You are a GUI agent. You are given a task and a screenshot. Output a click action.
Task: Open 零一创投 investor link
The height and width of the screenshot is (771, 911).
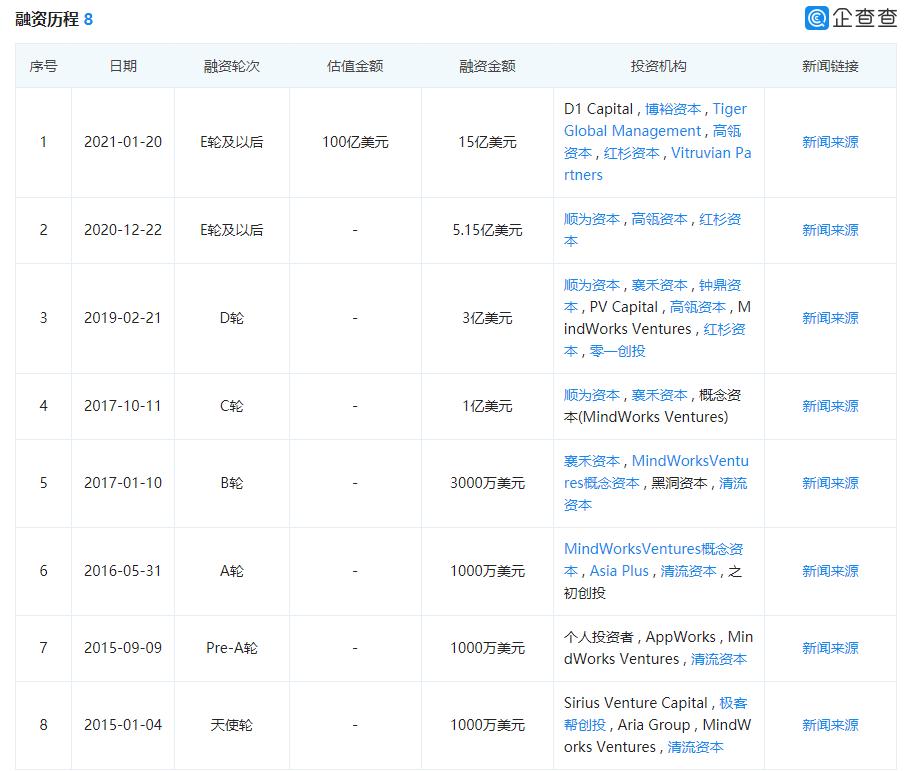[618, 352]
